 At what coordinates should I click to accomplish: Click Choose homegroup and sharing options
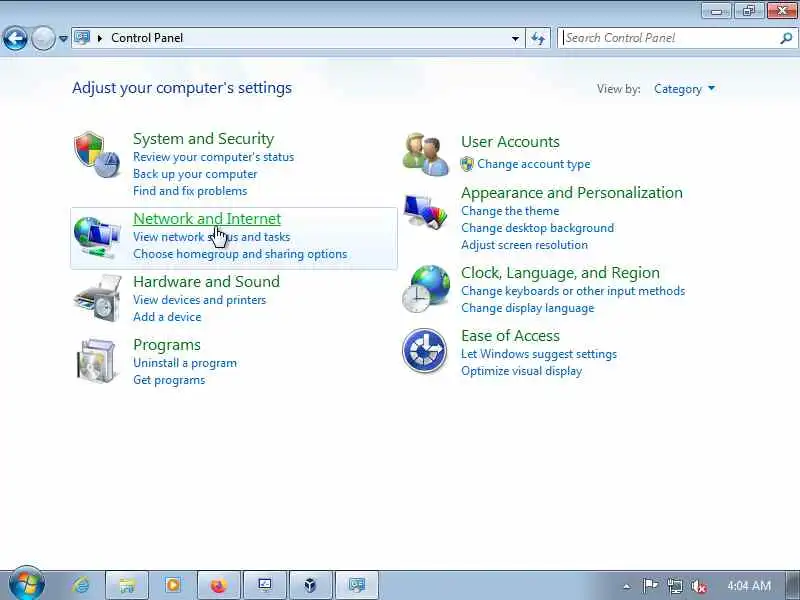coord(240,254)
